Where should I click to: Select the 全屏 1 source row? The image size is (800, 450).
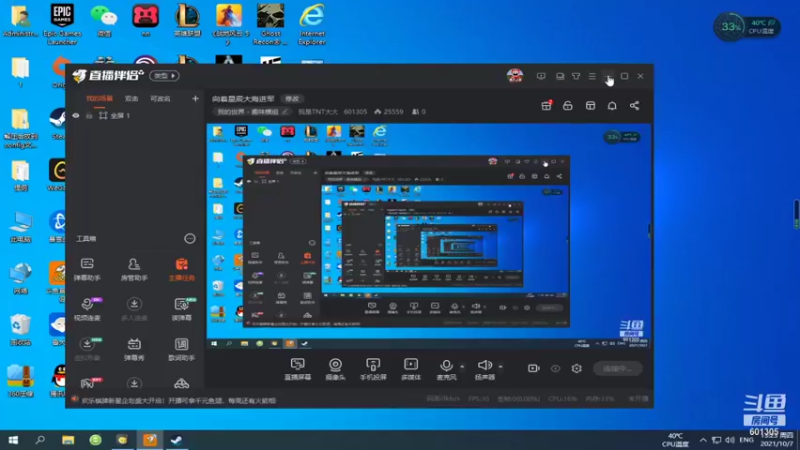(136, 116)
